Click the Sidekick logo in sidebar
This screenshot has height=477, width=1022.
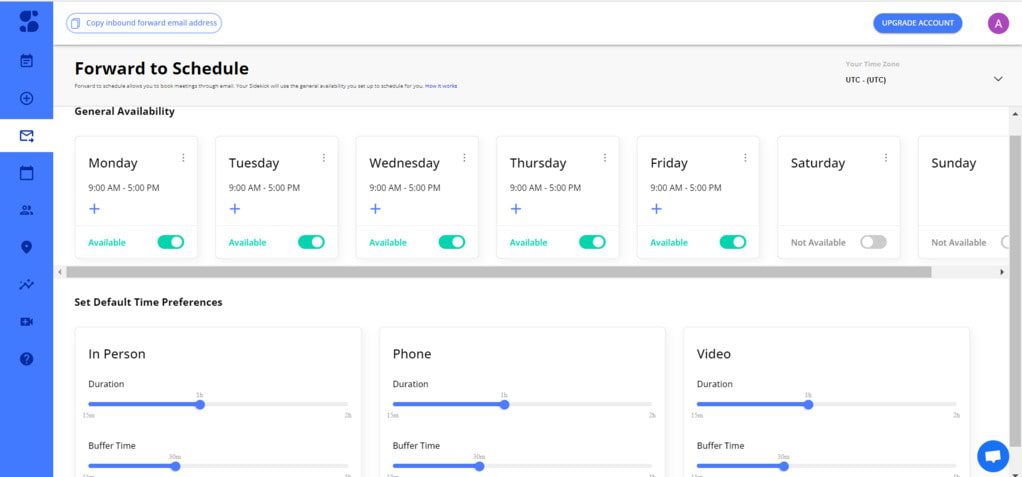29,22
